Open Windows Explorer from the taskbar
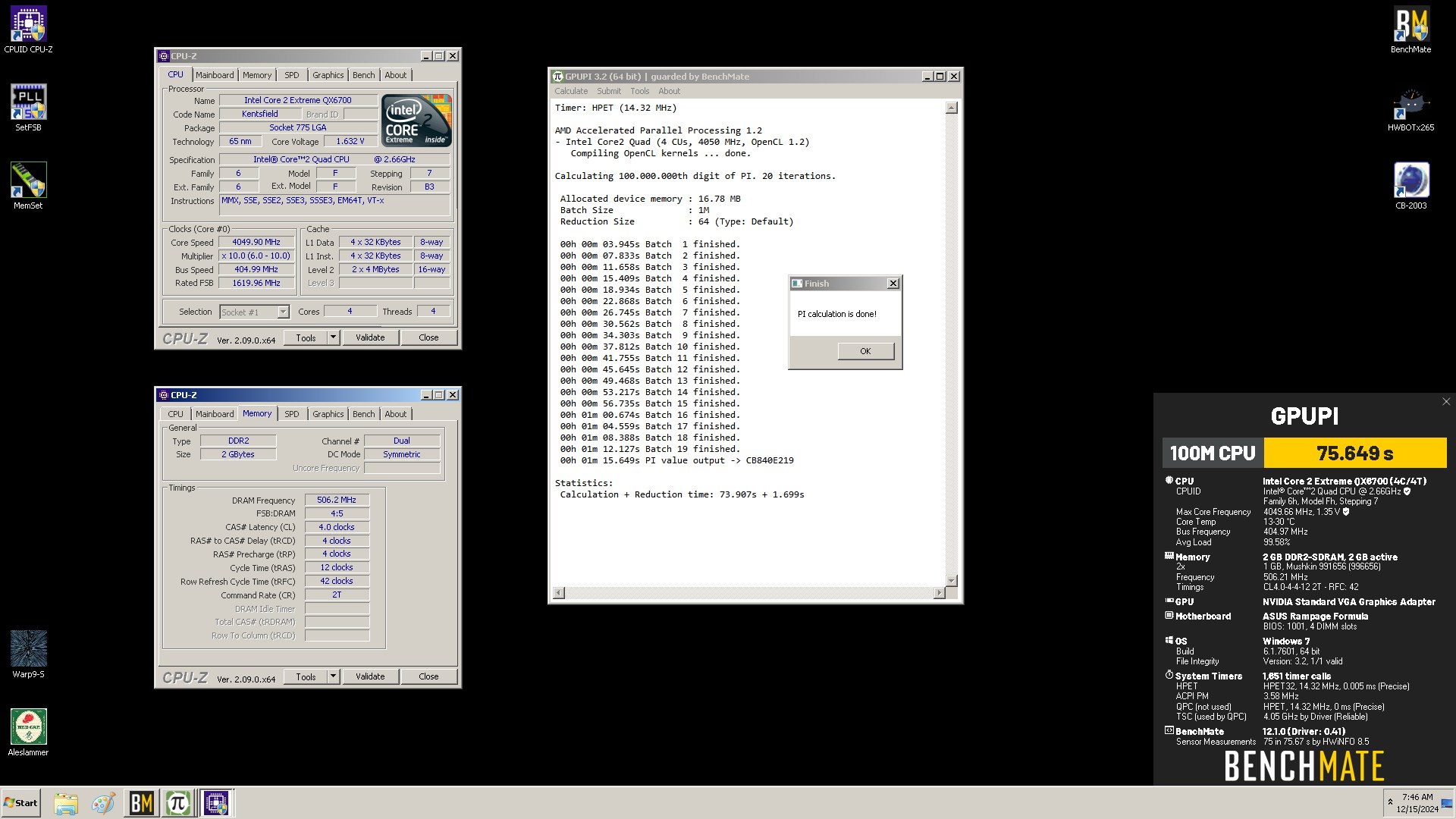 tap(66, 803)
